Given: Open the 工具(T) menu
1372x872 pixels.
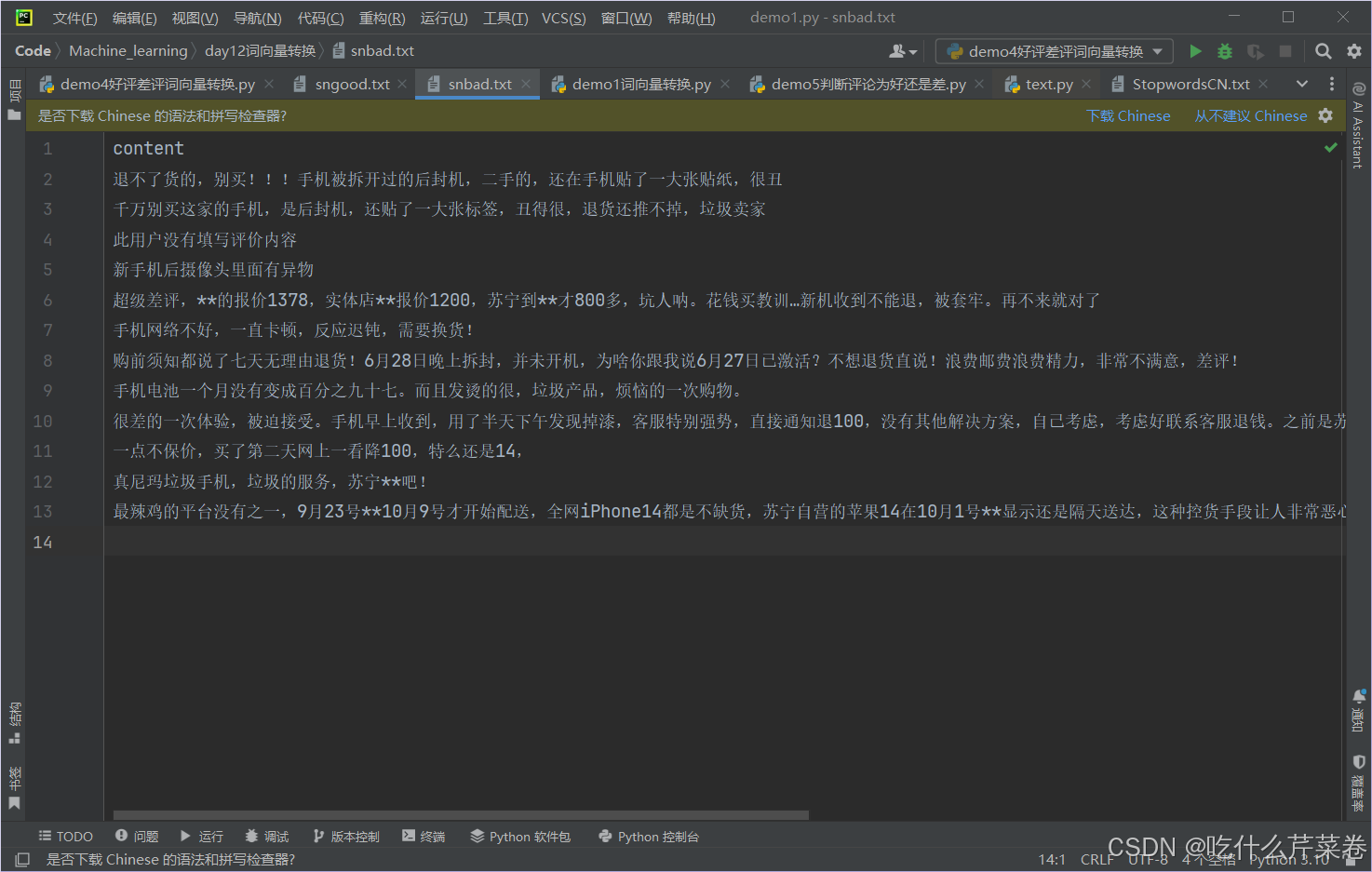Looking at the screenshot, I should pos(505,18).
